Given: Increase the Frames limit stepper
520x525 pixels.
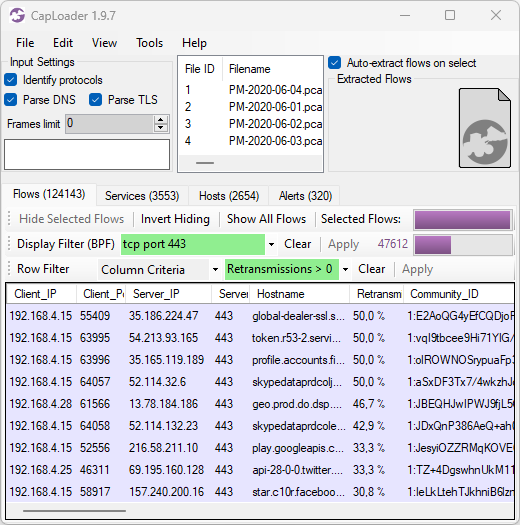Looking at the screenshot, I should click(x=161, y=120).
